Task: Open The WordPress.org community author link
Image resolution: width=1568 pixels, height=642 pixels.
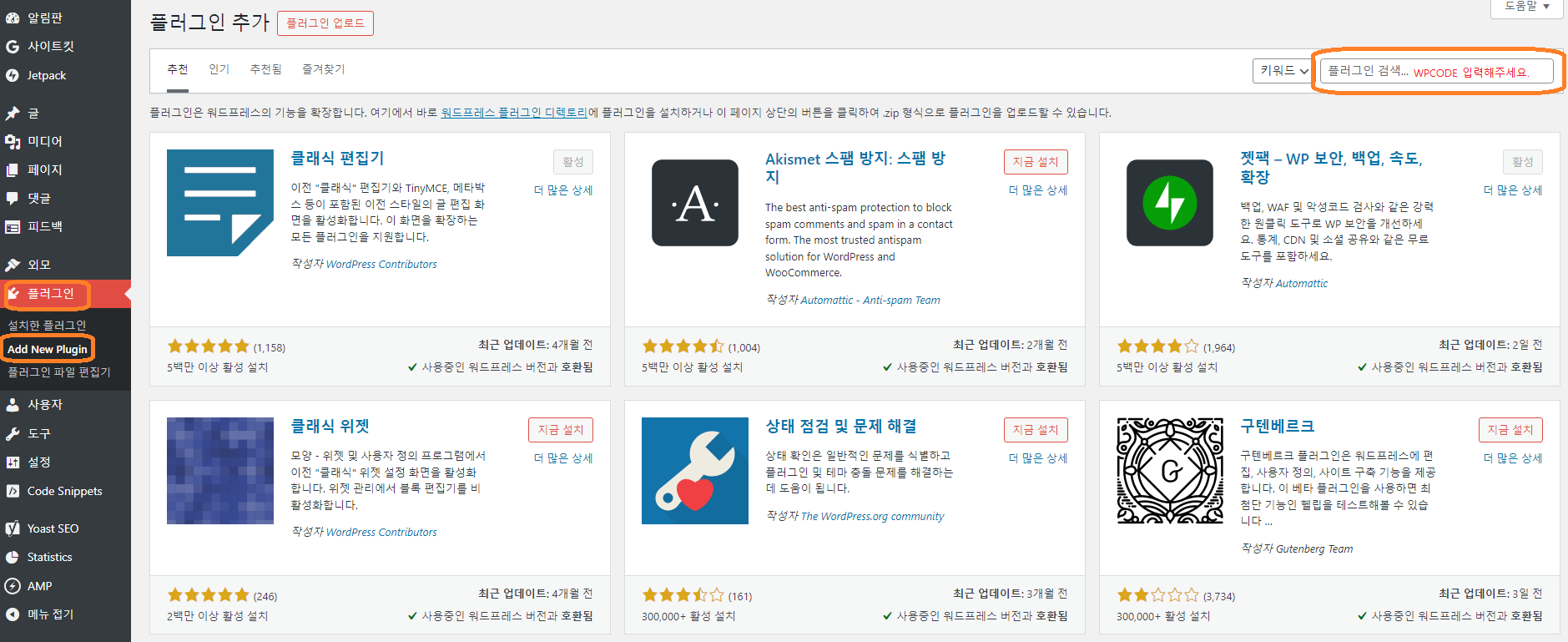Action: point(872,517)
